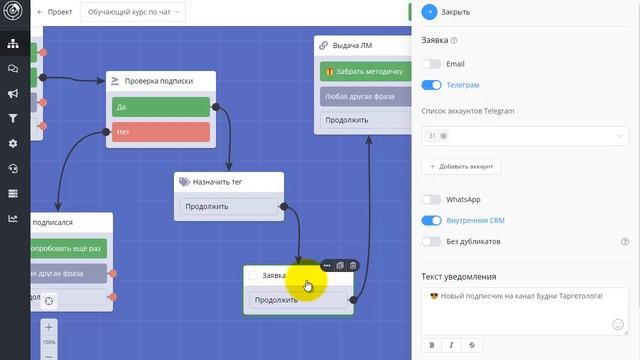Click Продолжить in Заявка block
The width and height of the screenshot is (640, 360).
tap(298, 300)
